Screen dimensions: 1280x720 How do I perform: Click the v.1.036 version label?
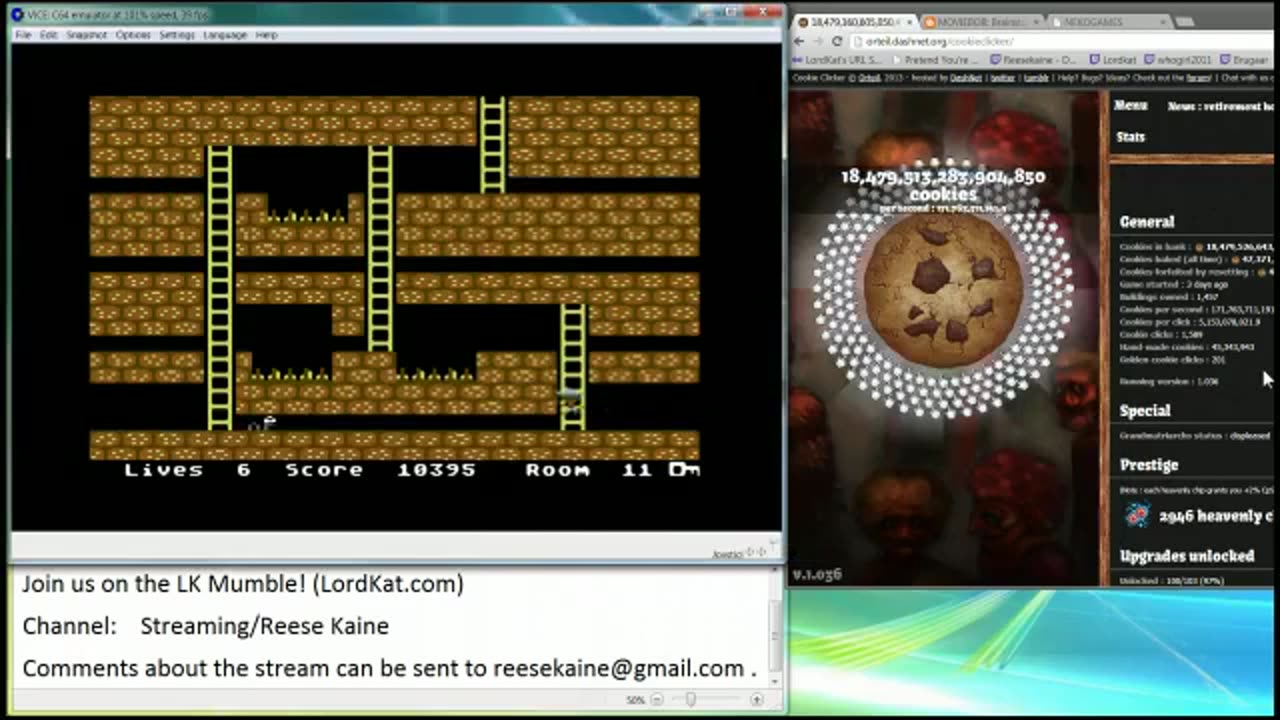(817, 574)
